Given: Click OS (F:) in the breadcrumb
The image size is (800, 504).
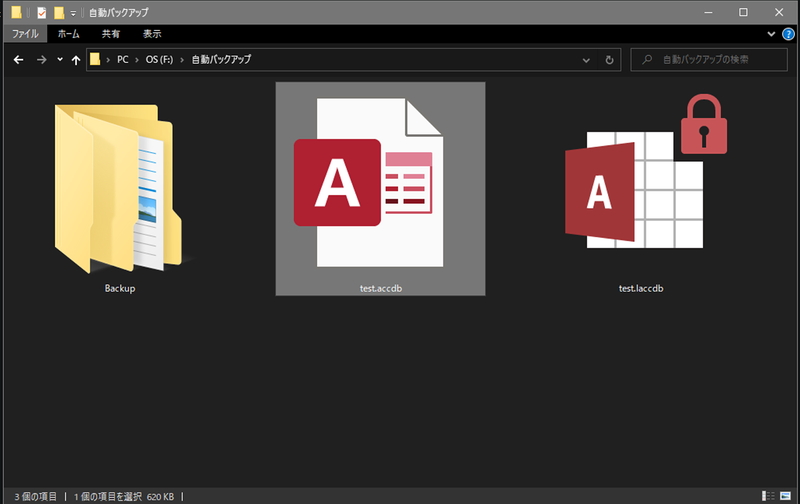Looking at the screenshot, I should (159, 60).
